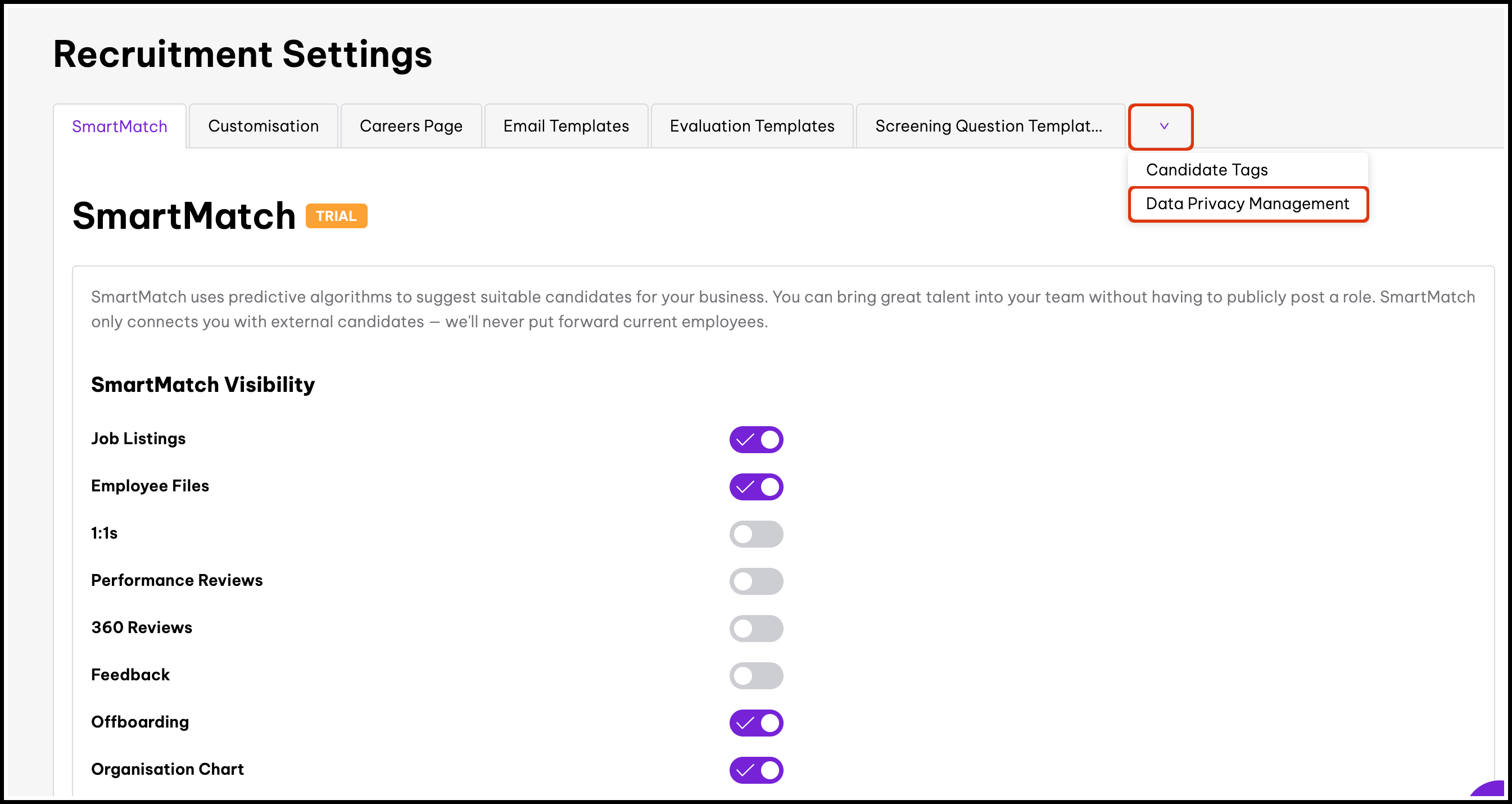The width and height of the screenshot is (1512, 804).
Task: Select Data Privacy Management menu option
Action: point(1247,204)
